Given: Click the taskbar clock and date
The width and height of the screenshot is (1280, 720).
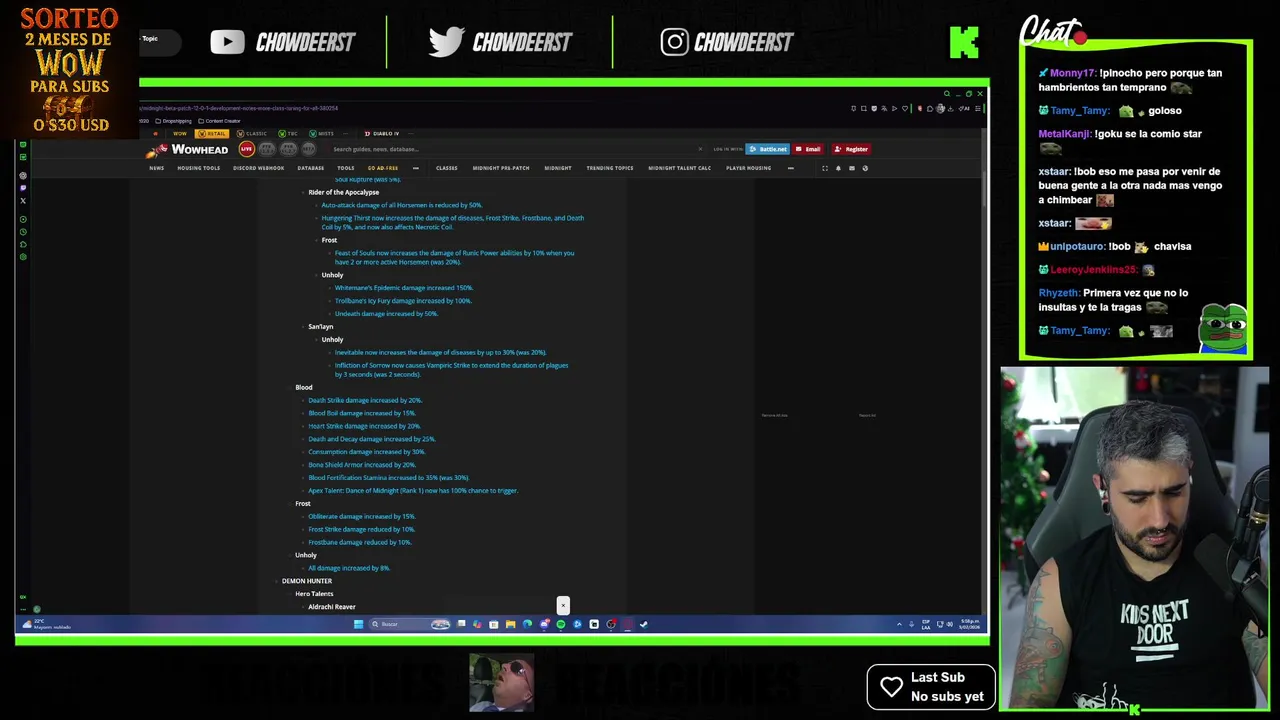Looking at the screenshot, I should 970,624.
